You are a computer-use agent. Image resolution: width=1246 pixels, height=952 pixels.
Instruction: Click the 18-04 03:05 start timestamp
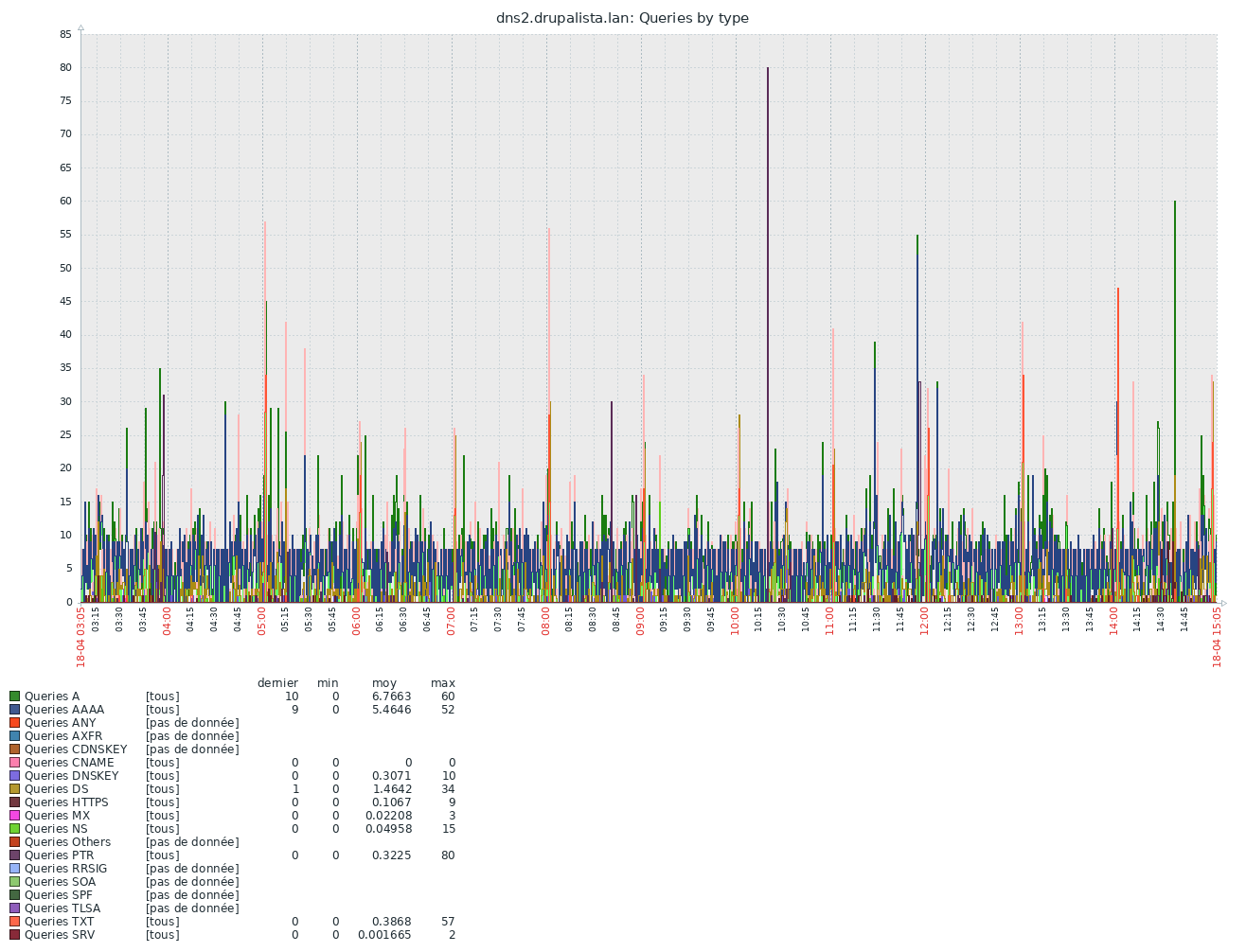click(81, 637)
